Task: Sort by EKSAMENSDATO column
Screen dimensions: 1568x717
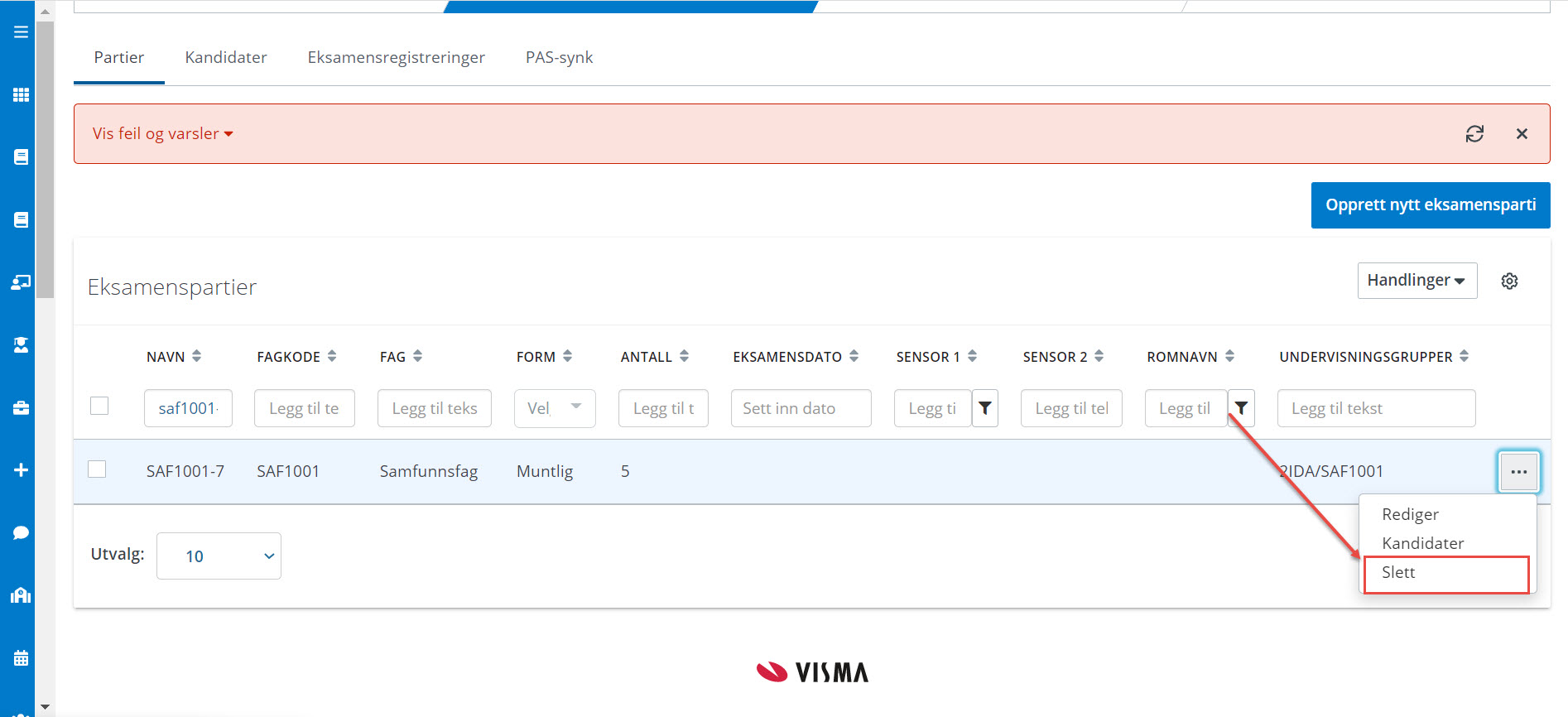Action: tap(854, 356)
